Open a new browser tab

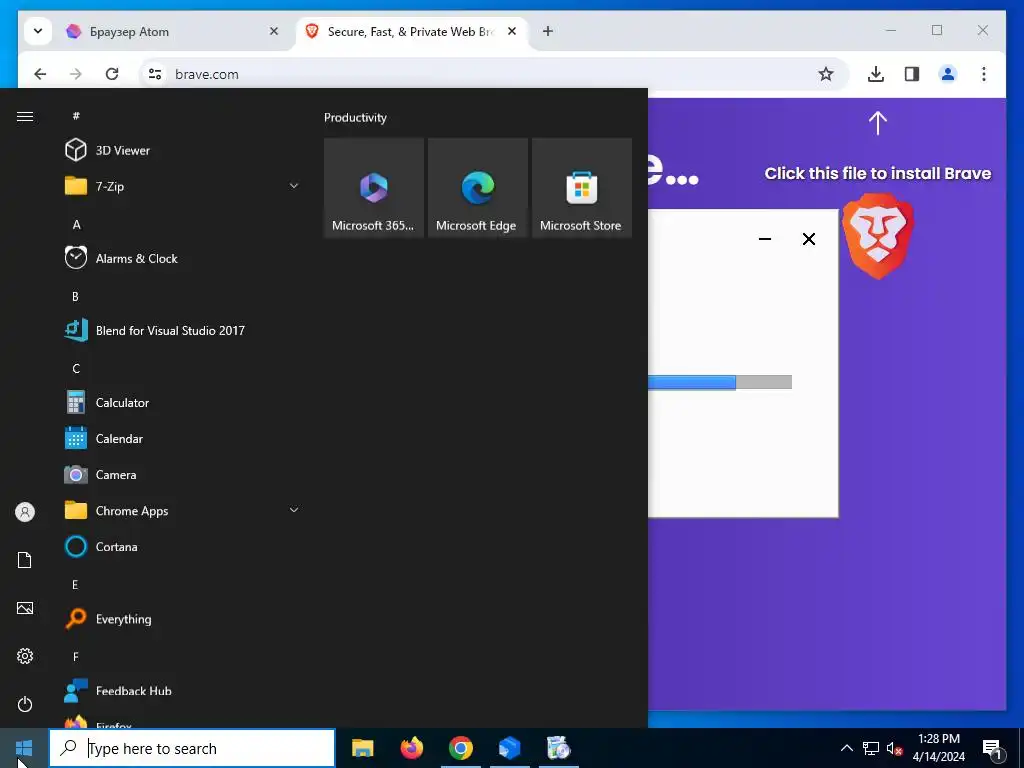click(x=548, y=31)
